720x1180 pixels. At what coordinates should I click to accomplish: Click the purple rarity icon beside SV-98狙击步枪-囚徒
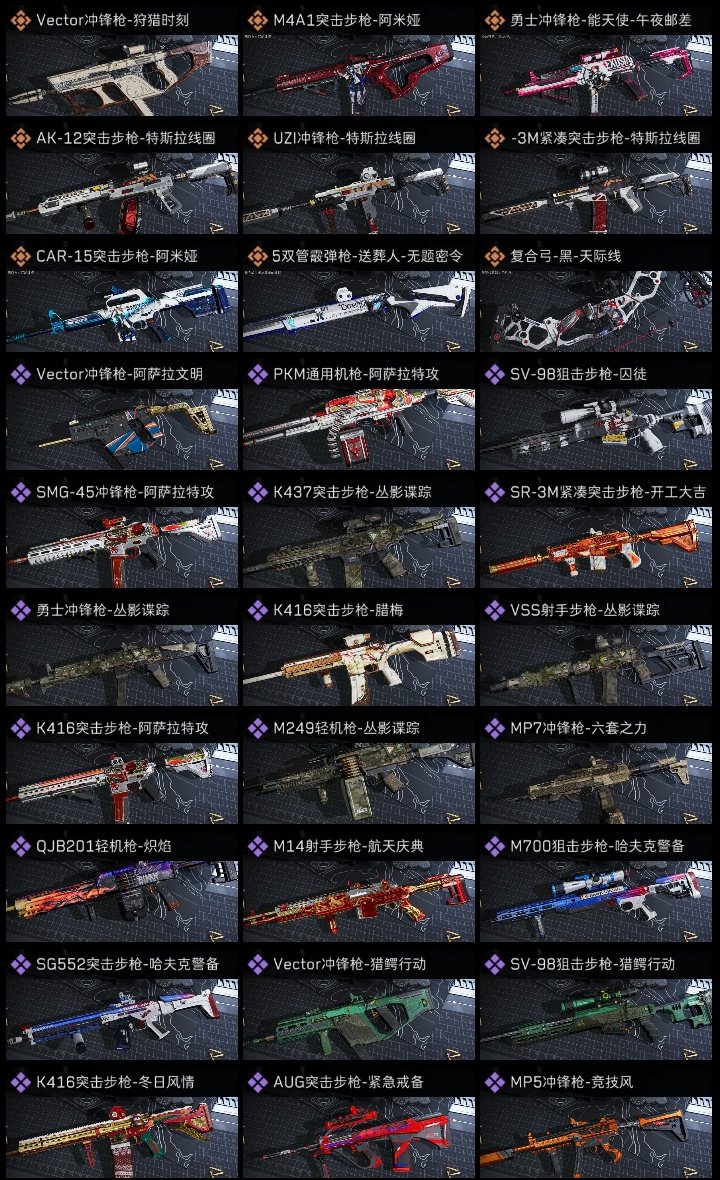[x=495, y=374]
